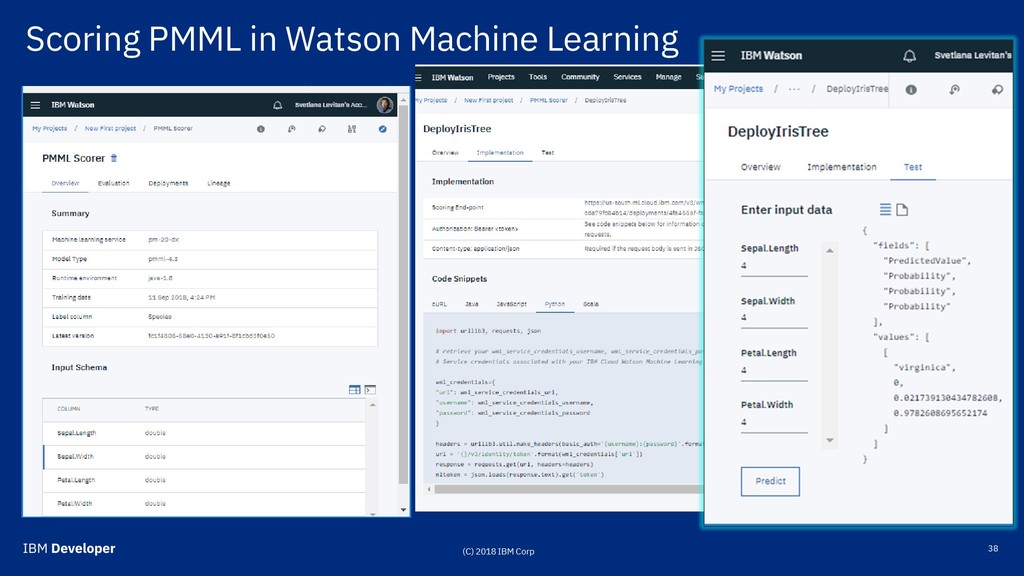Open Manage menu in middle window navbar

coord(668,77)
